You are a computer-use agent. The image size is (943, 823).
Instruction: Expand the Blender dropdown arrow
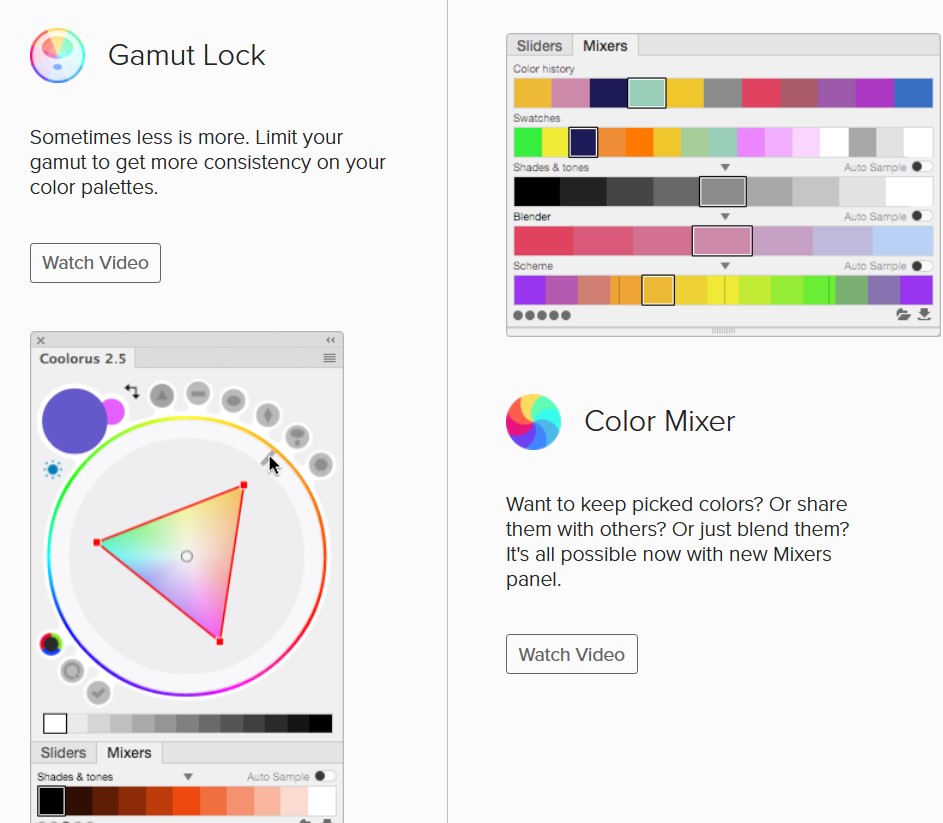tap(725, 217)
